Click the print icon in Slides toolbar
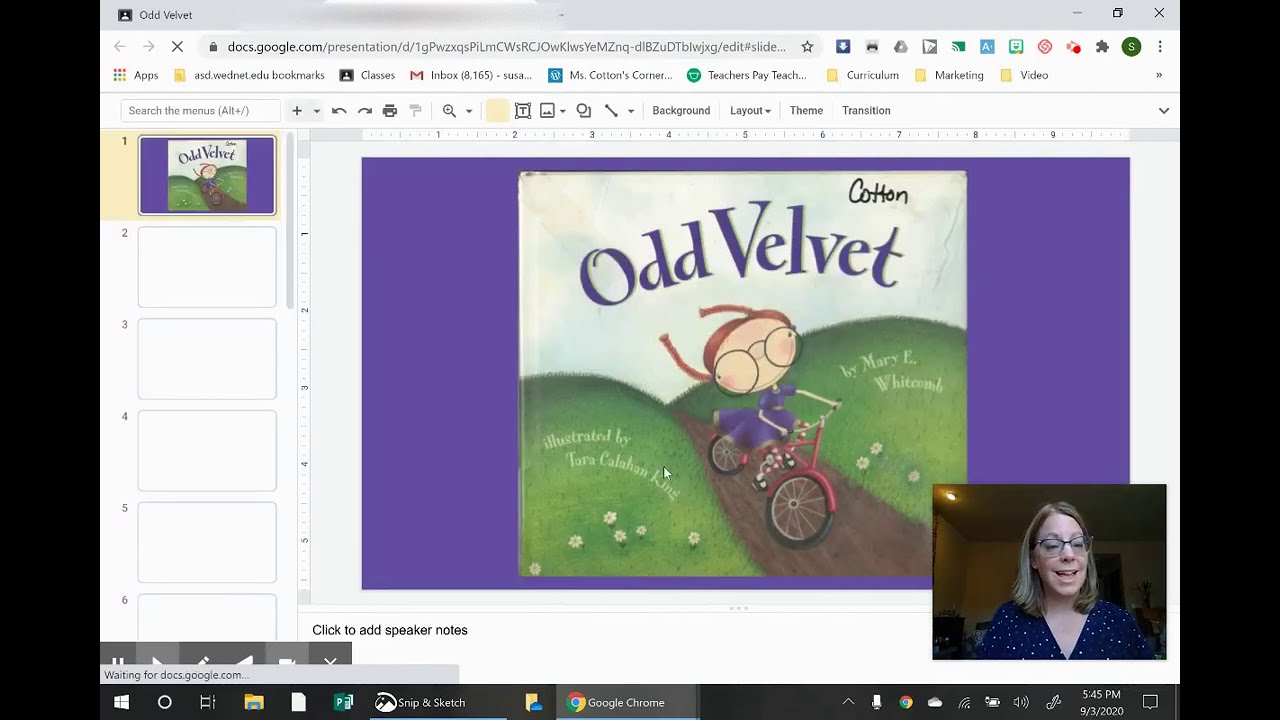 point(390,111)
